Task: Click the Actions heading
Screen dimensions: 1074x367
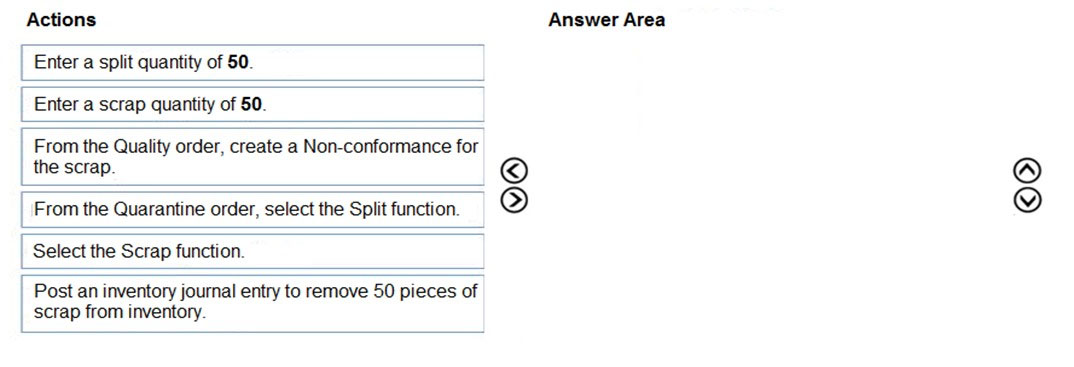Action: pos(61,20)
